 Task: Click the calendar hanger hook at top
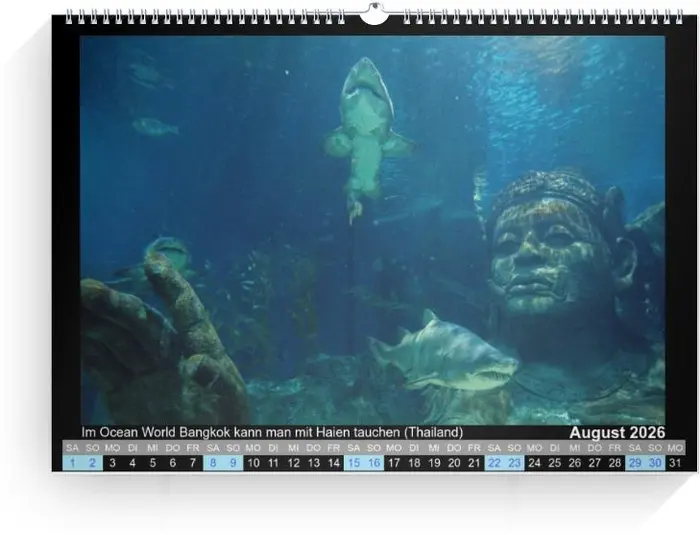click(374, 14)
